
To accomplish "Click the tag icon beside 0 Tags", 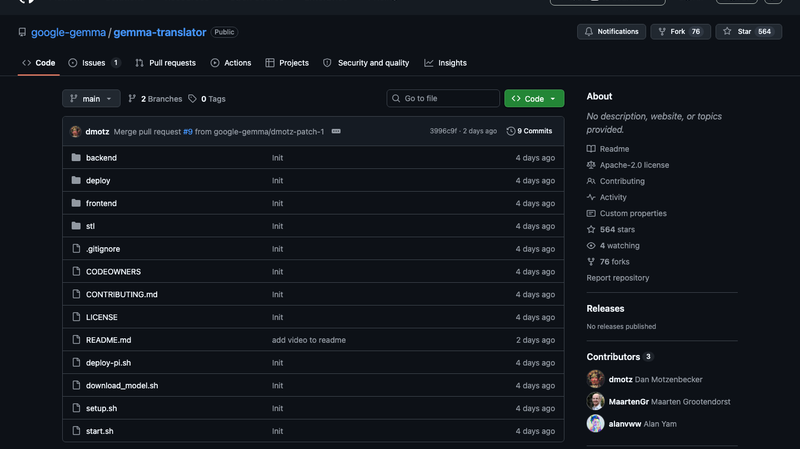I will click(x=192, y=98).
